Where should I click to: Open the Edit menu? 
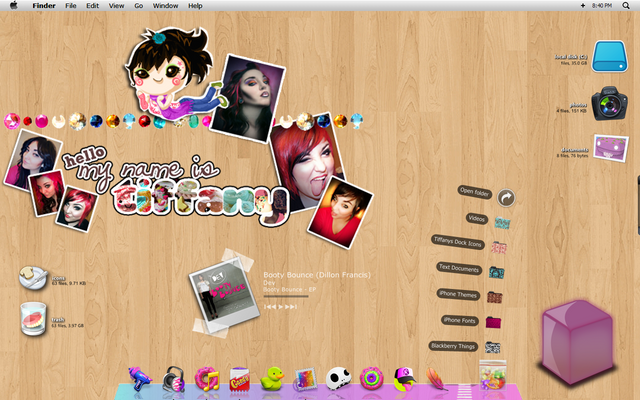(x=92, y=6)
